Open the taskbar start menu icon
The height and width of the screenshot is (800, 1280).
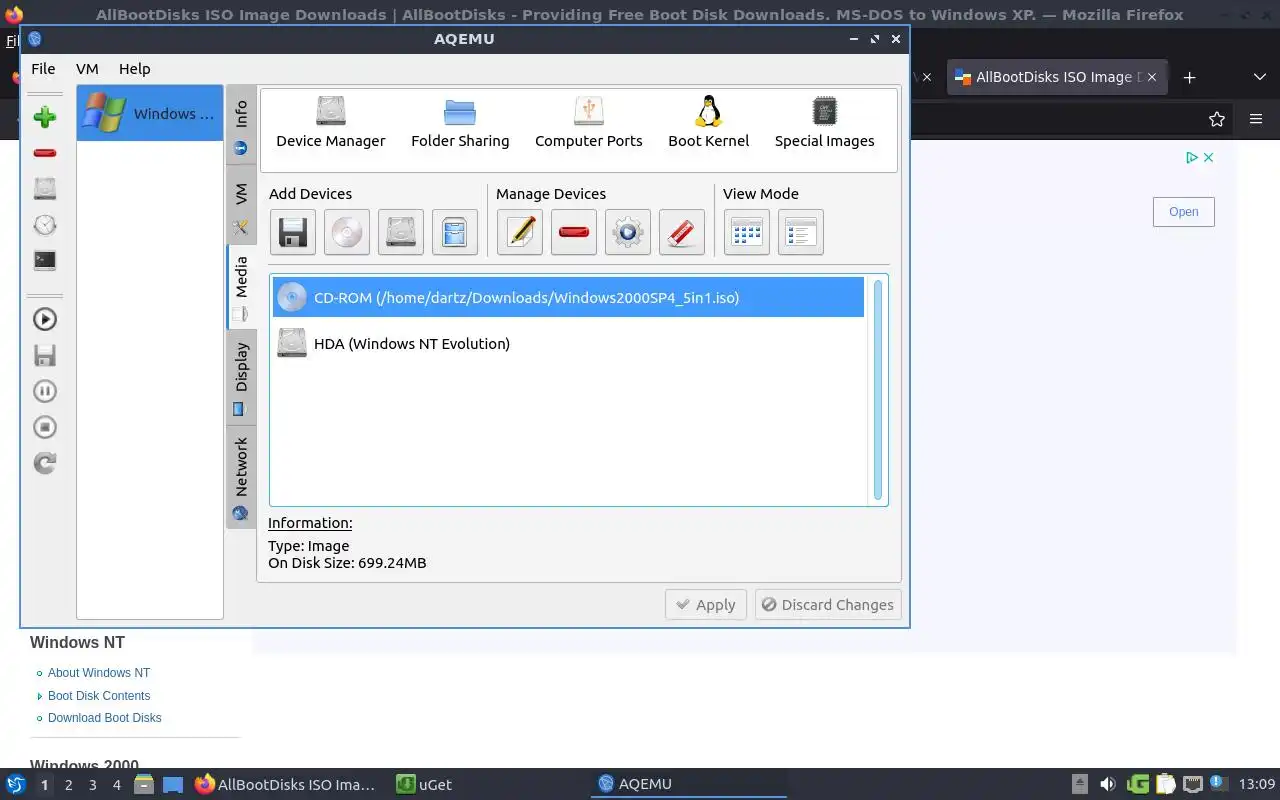pyautogui.click(x=16, y=784)
